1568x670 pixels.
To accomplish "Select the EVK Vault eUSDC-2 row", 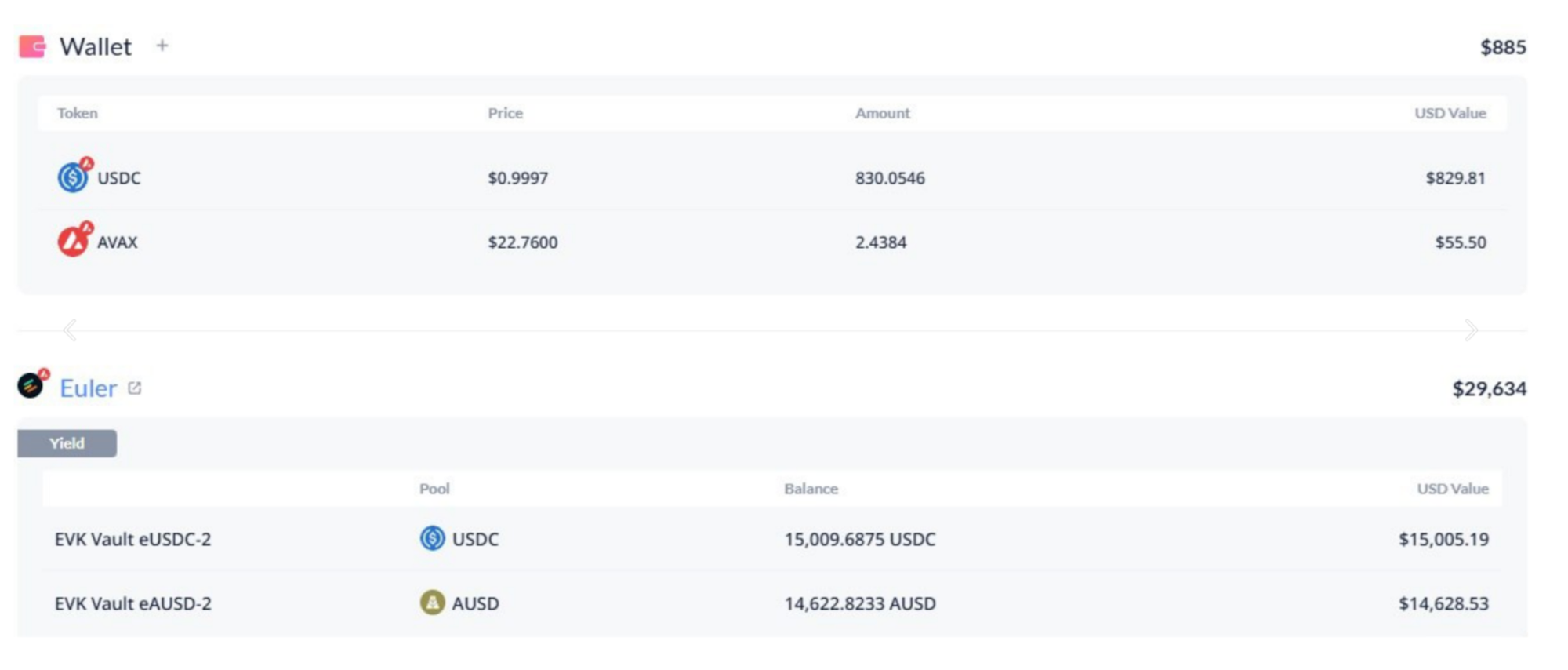I will click(x=132, y=539).
